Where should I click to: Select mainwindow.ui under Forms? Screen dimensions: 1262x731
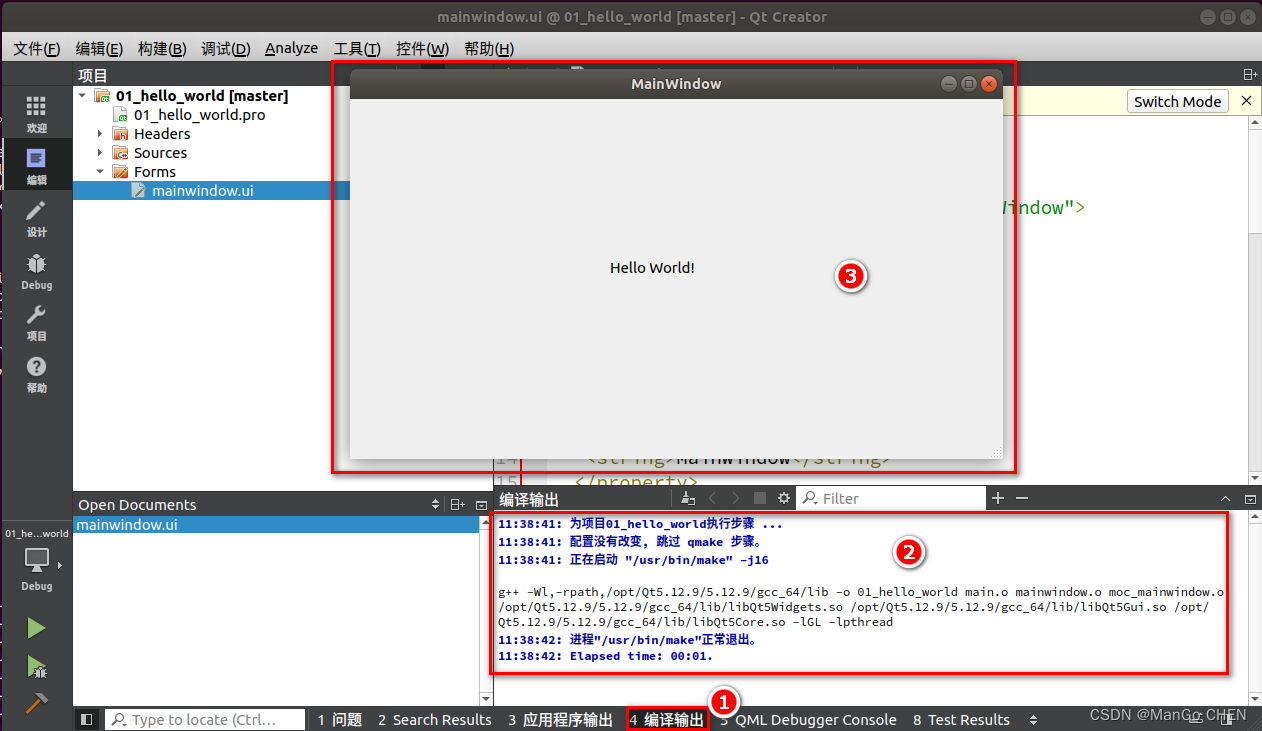coord(203,191)
